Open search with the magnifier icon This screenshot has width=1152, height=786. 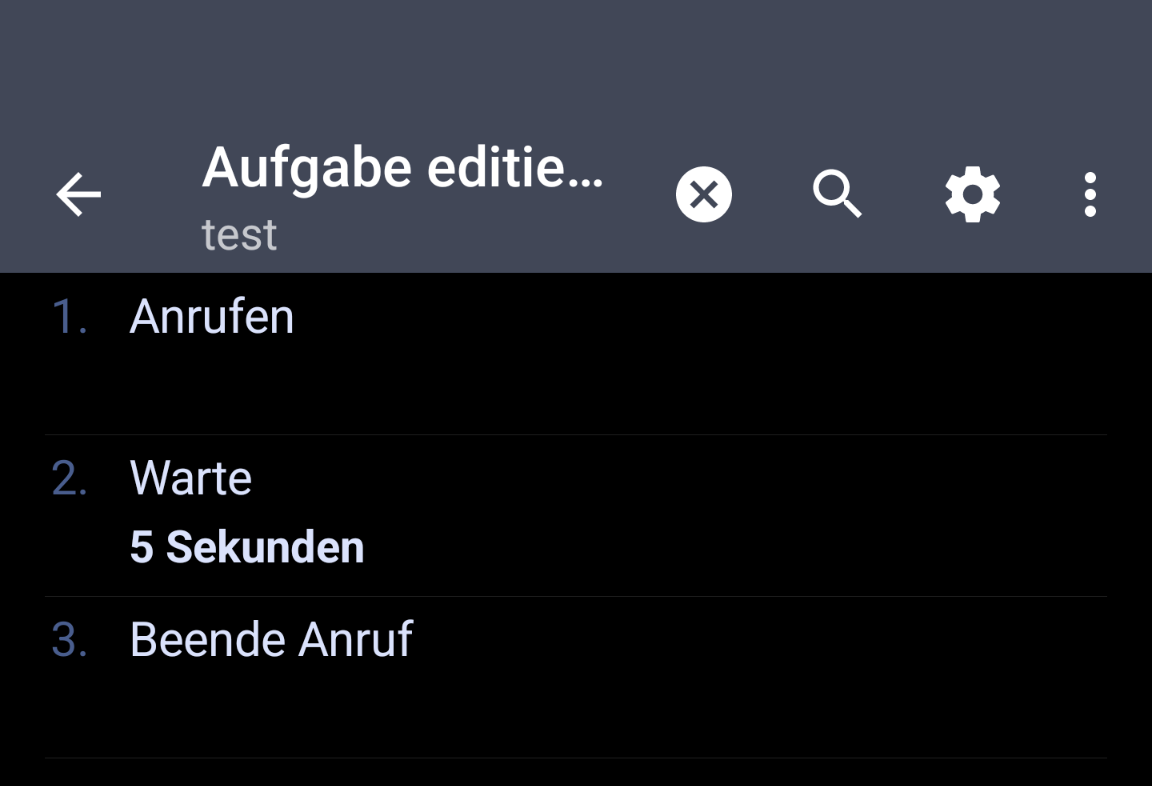click(x=837, y=194)
